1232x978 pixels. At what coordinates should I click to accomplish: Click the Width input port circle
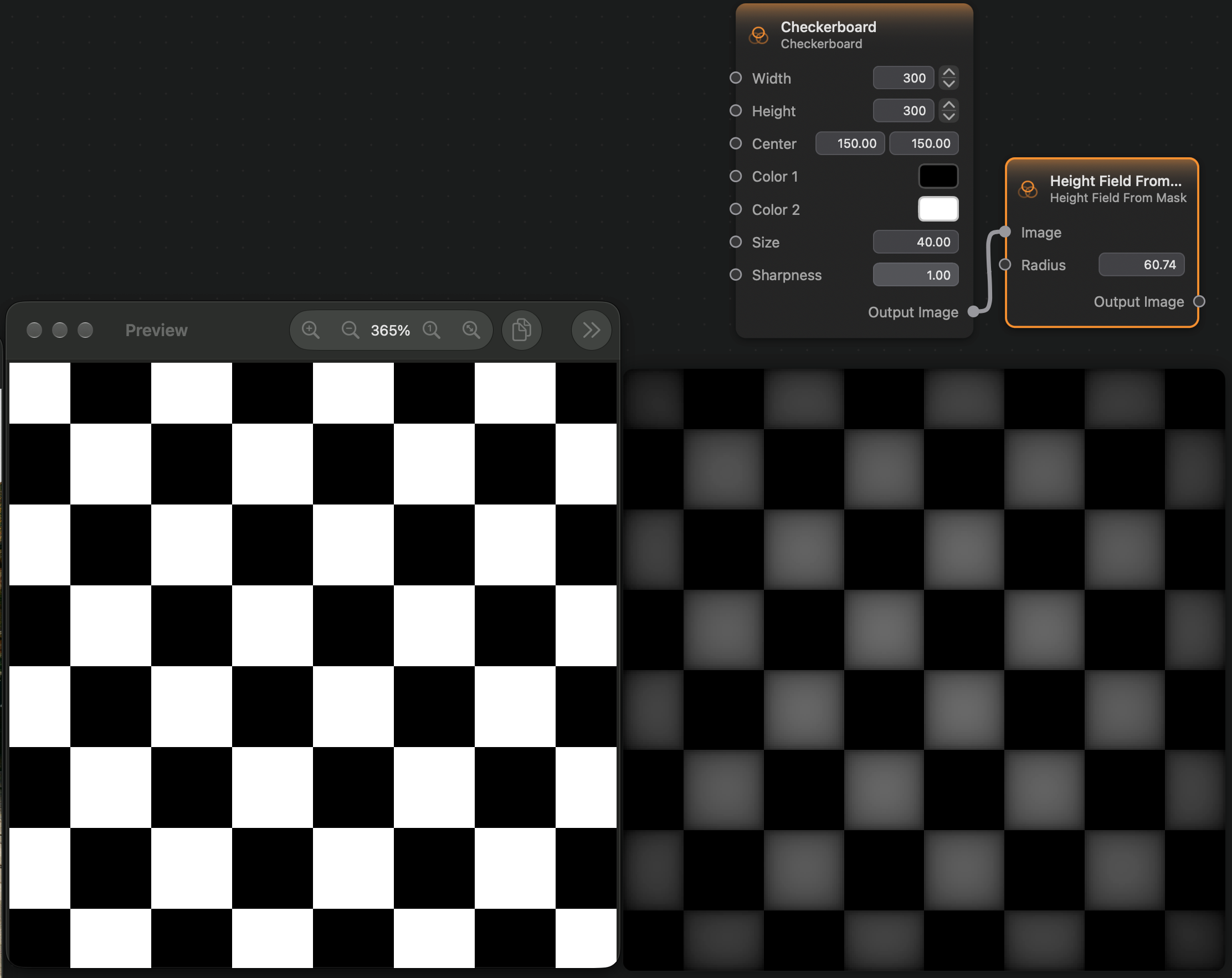(736, 78)
